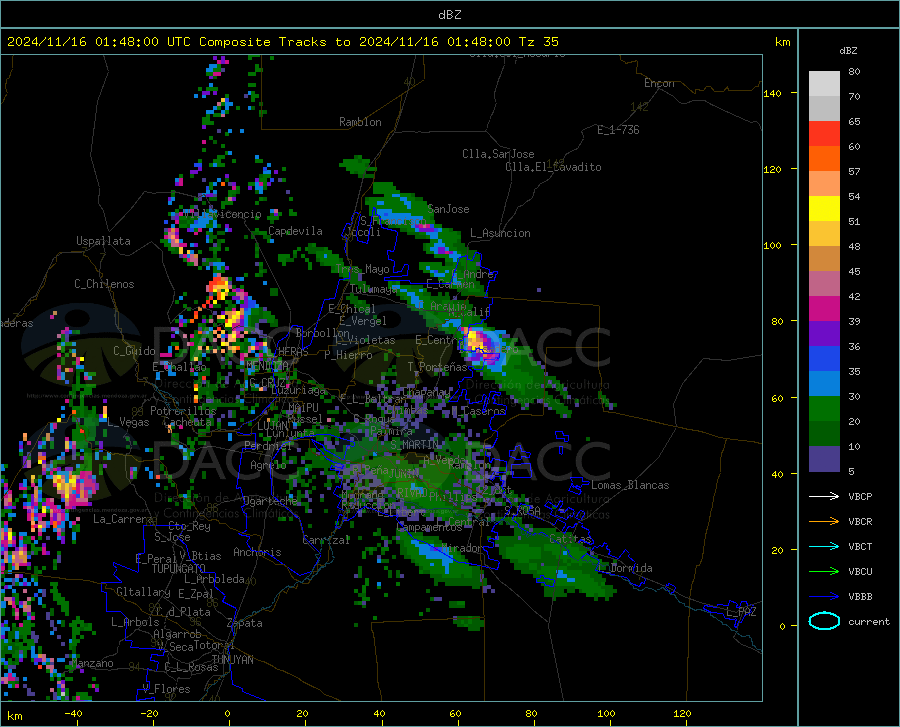Click the 'Dormida' place label
This screenshot has height=727, width=900.
631,568
